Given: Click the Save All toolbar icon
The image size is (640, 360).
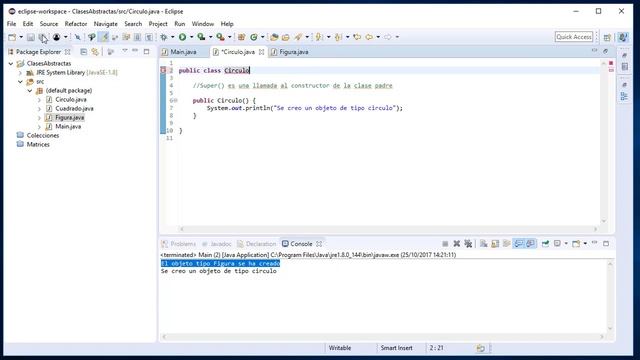Looking at the screenshot, I should coord(42,37).
